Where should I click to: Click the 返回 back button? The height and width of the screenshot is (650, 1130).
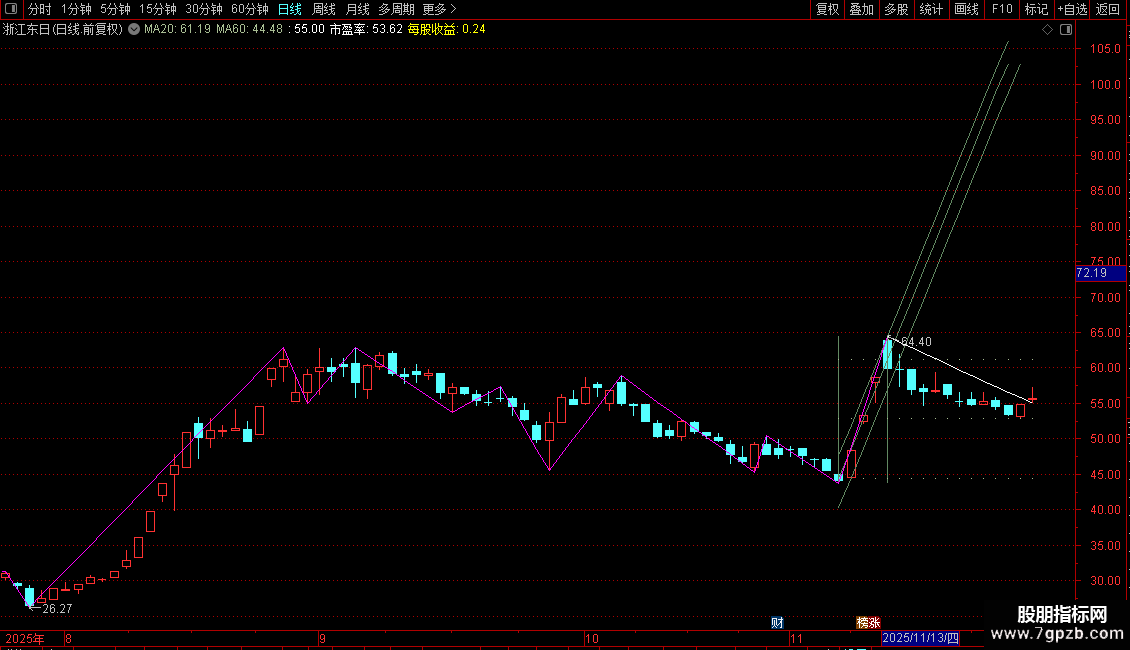click(x=1108, y=9)
